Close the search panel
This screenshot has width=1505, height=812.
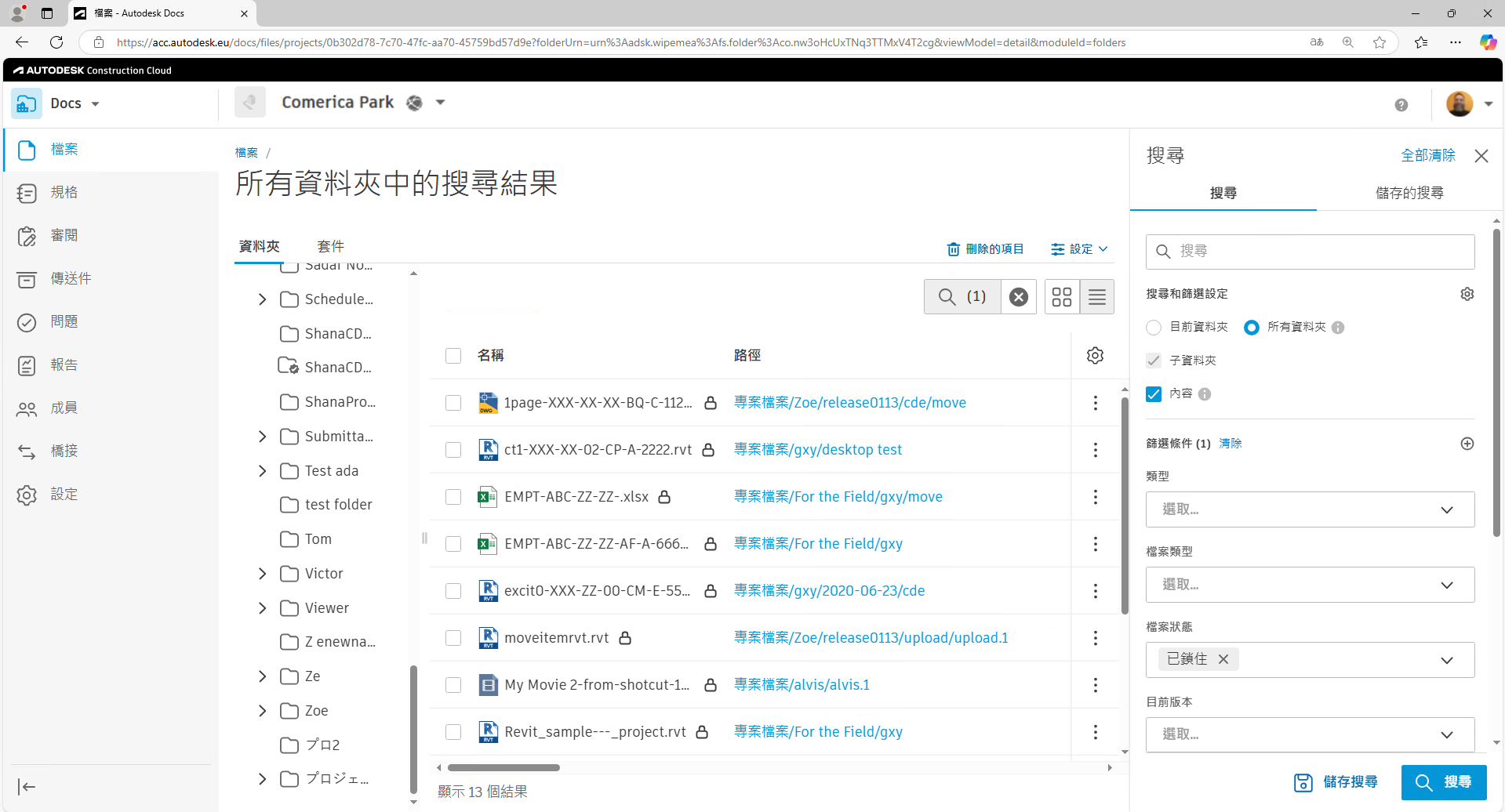point(1481,156)
